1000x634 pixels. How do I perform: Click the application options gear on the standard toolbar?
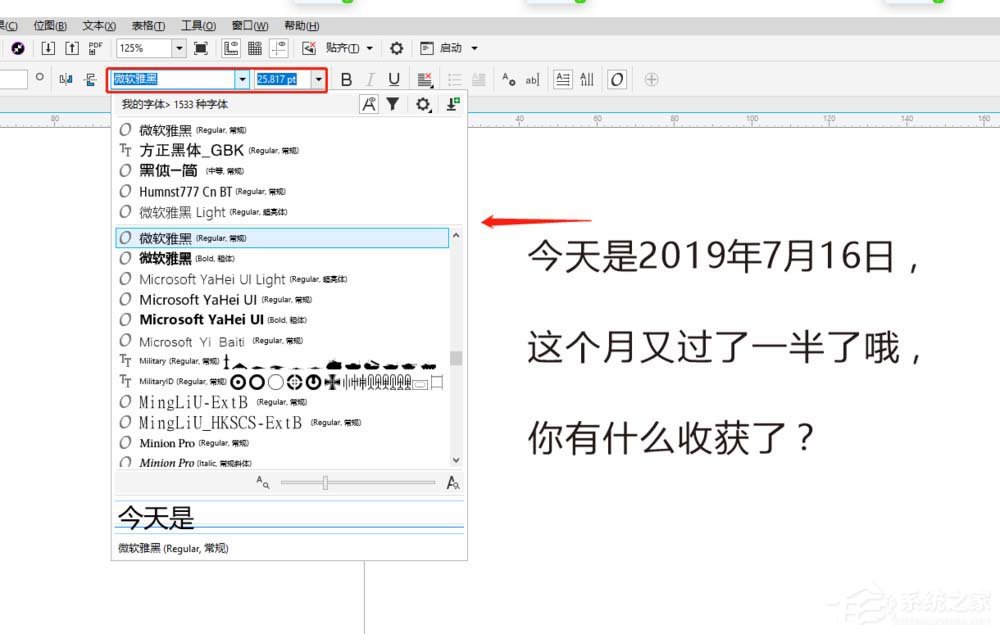395,47
